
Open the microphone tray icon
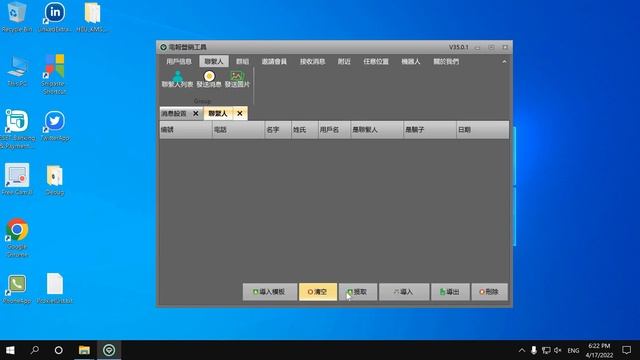coord(533,350)
